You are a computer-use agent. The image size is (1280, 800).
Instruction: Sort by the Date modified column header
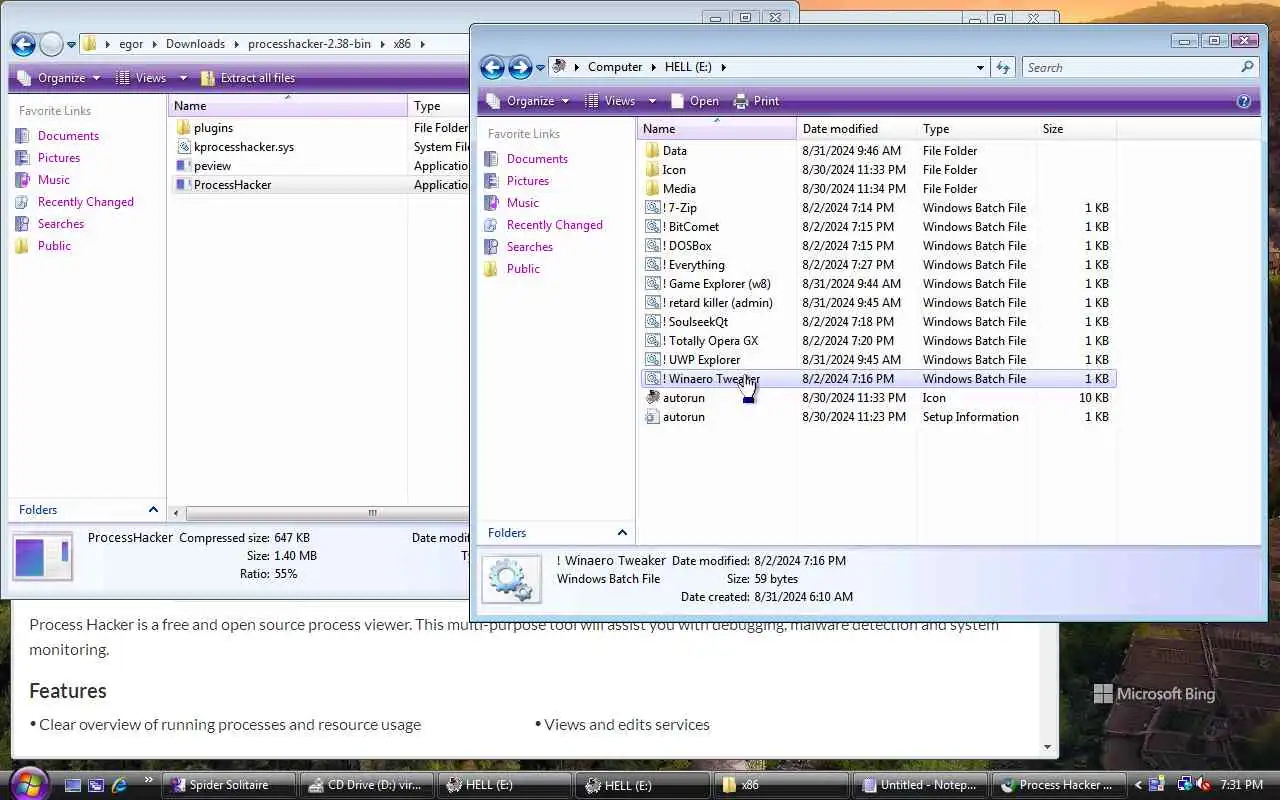pyautogui.click(x=857, y=129)
